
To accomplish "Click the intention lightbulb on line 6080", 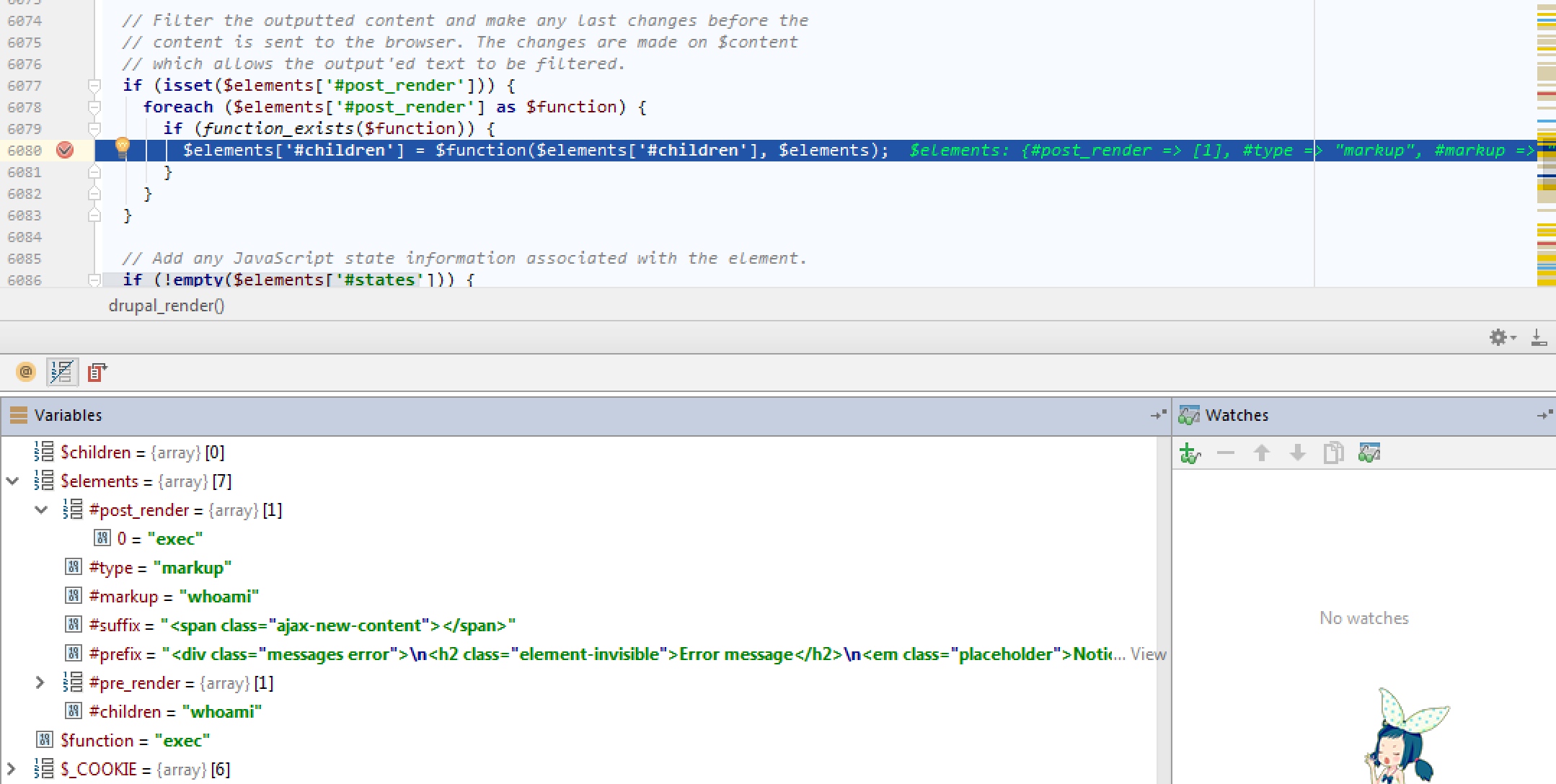I will (123, 147).
